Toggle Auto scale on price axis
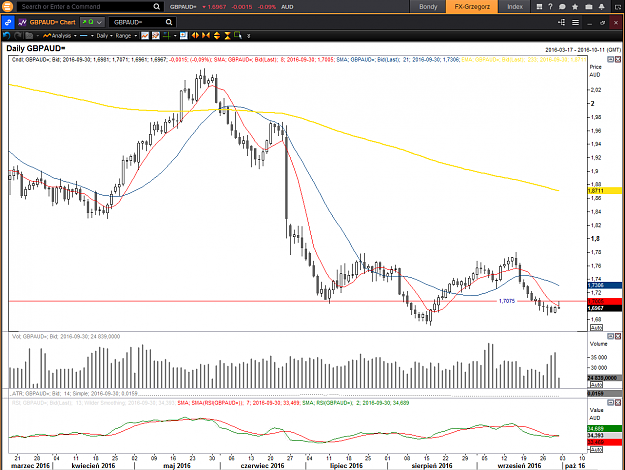 [x=596, y=328]
